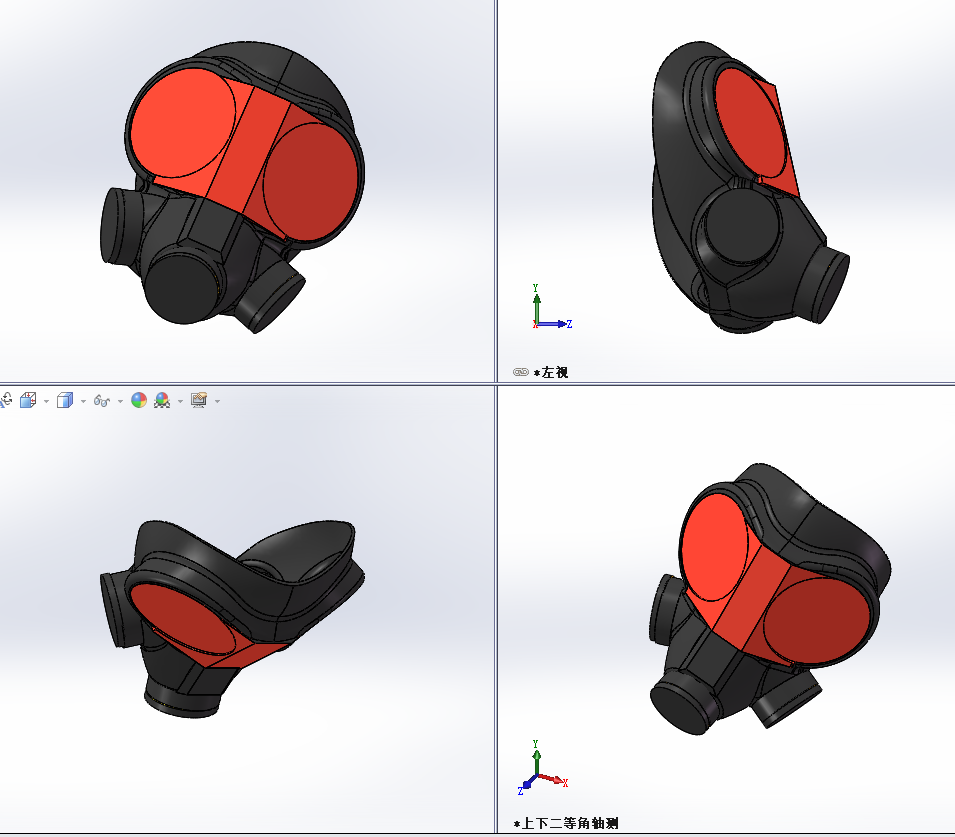
Task: Click the Apply Scene icon
Action: point(162,400)
